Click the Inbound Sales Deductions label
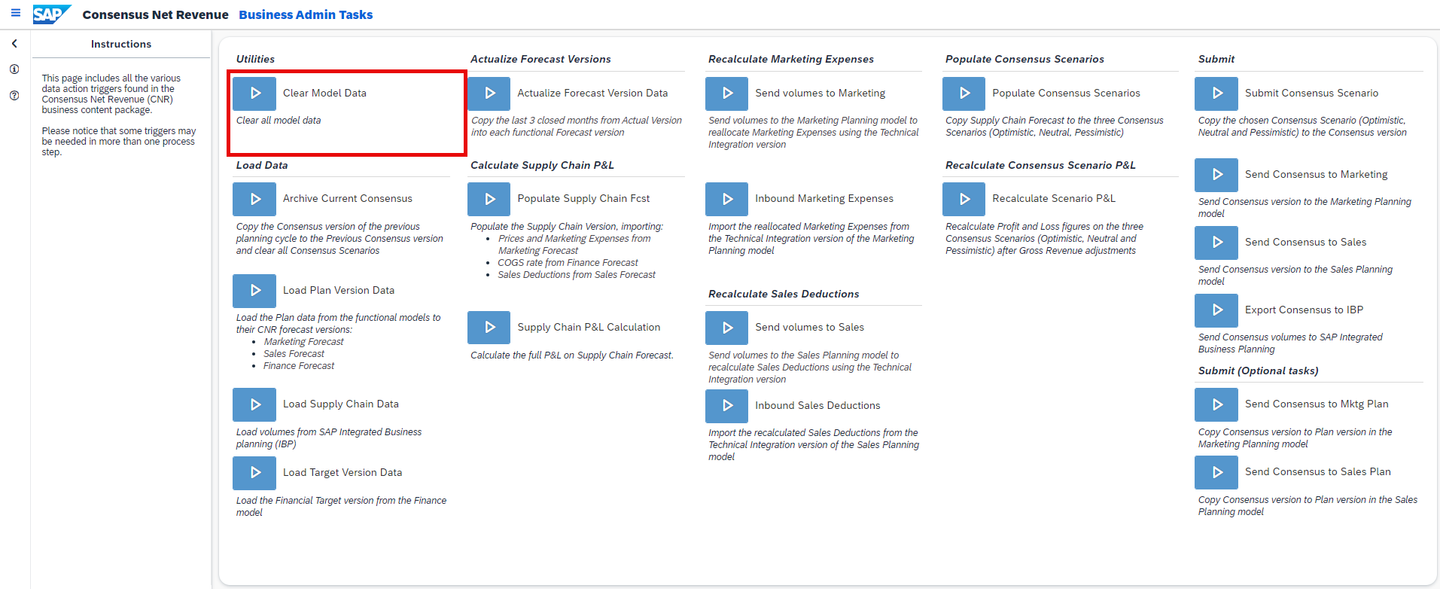The width and height of the screenshot is (1440, 589). (x=818, y=405)
